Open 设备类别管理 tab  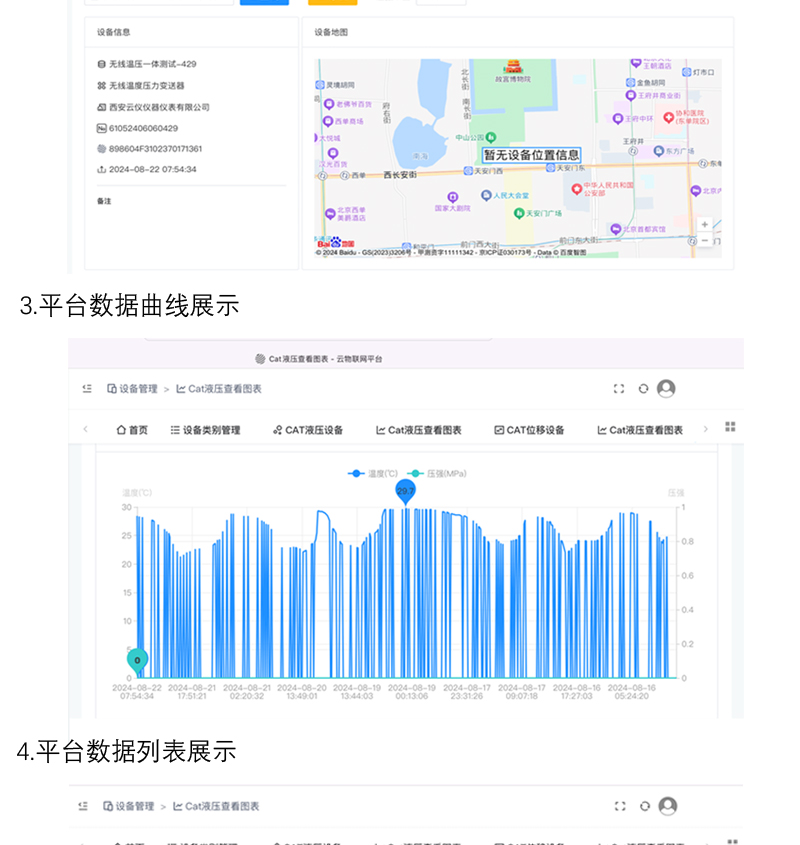tap(205, 430)
